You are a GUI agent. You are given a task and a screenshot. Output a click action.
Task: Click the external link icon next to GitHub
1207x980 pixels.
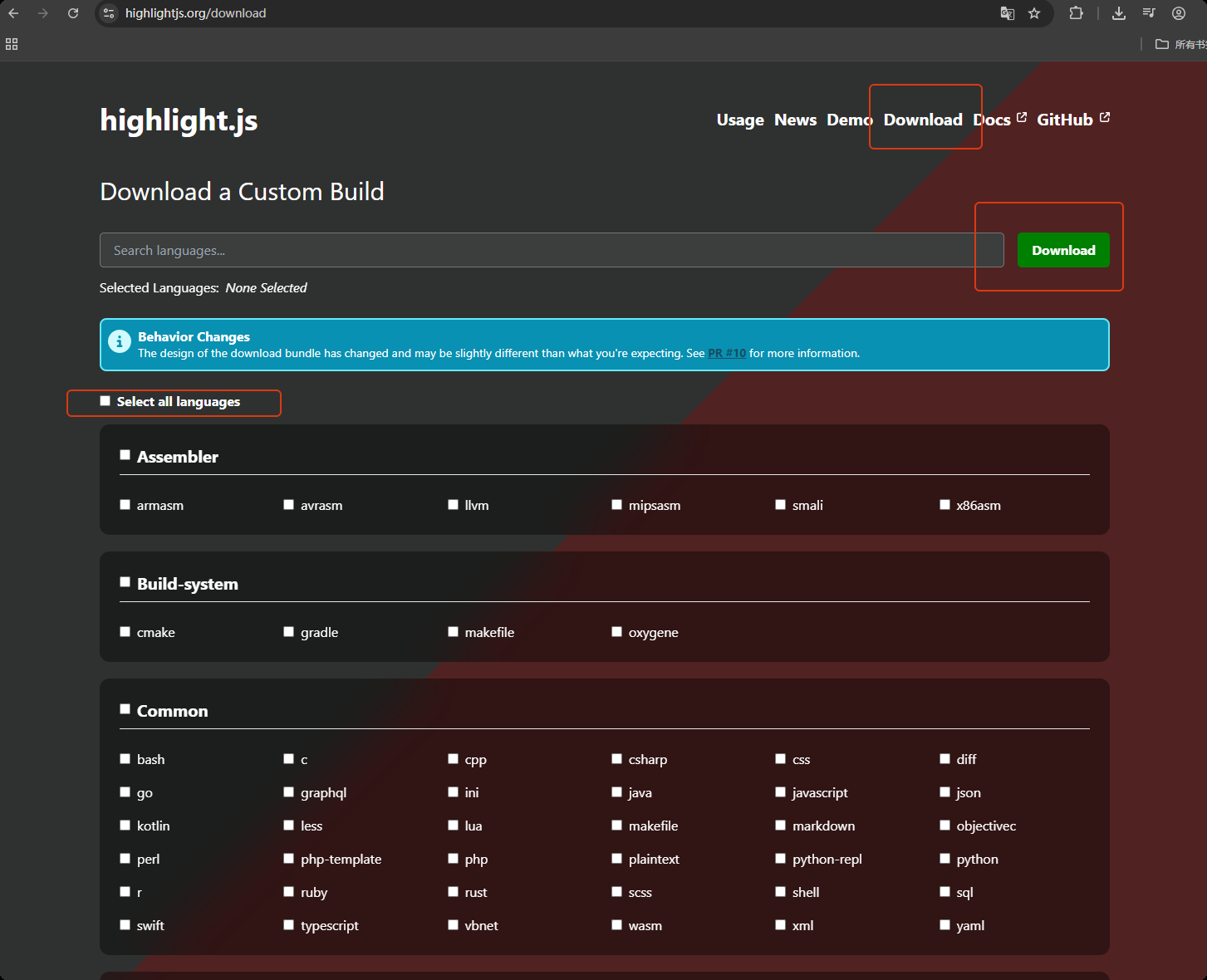(1105, 117)
